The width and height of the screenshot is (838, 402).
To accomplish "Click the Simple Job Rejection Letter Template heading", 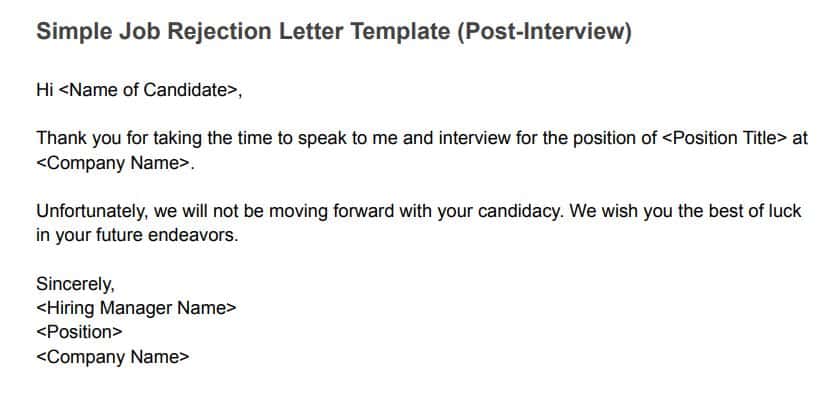I will point(334,32).
